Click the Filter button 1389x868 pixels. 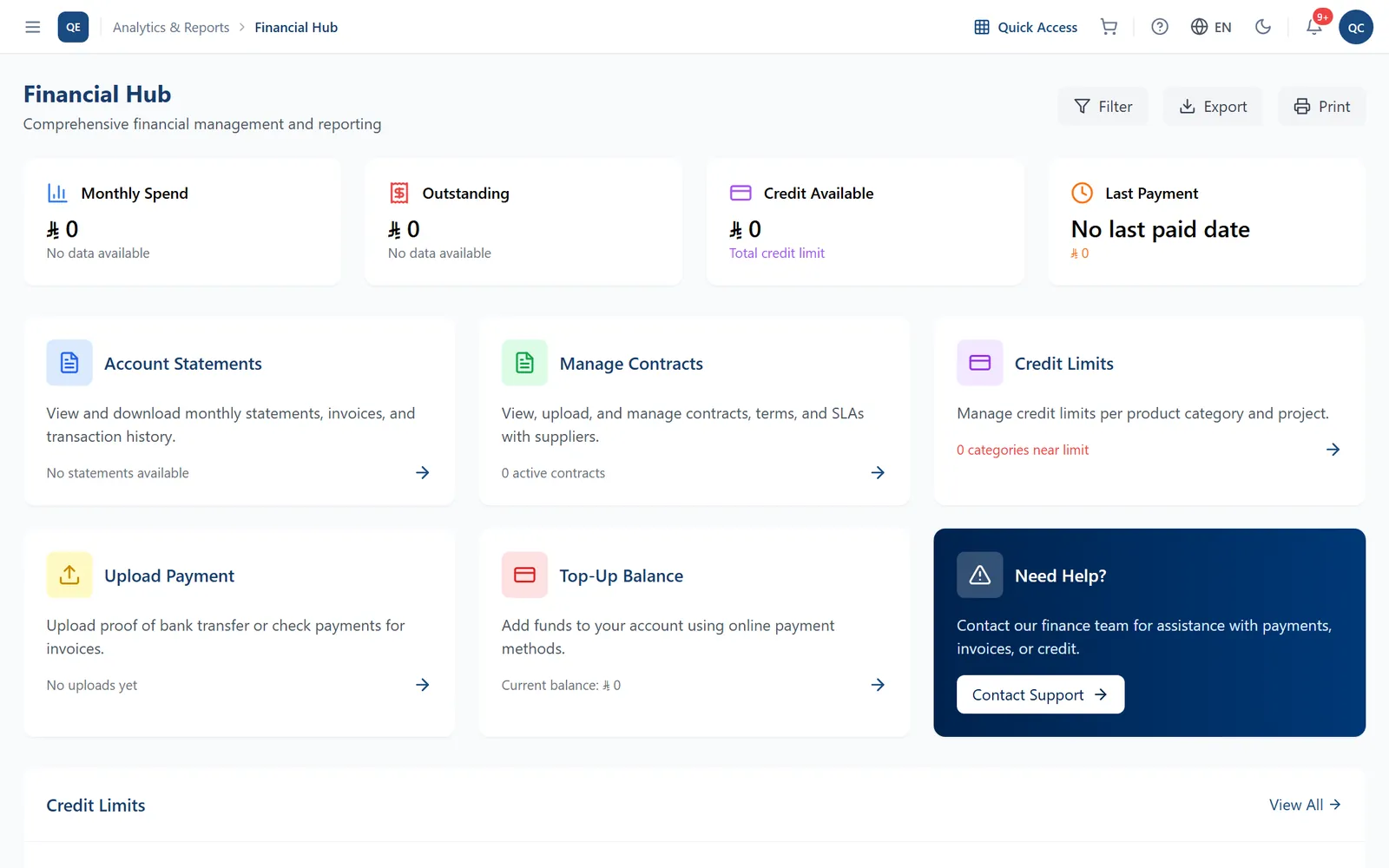point(1103,106)
